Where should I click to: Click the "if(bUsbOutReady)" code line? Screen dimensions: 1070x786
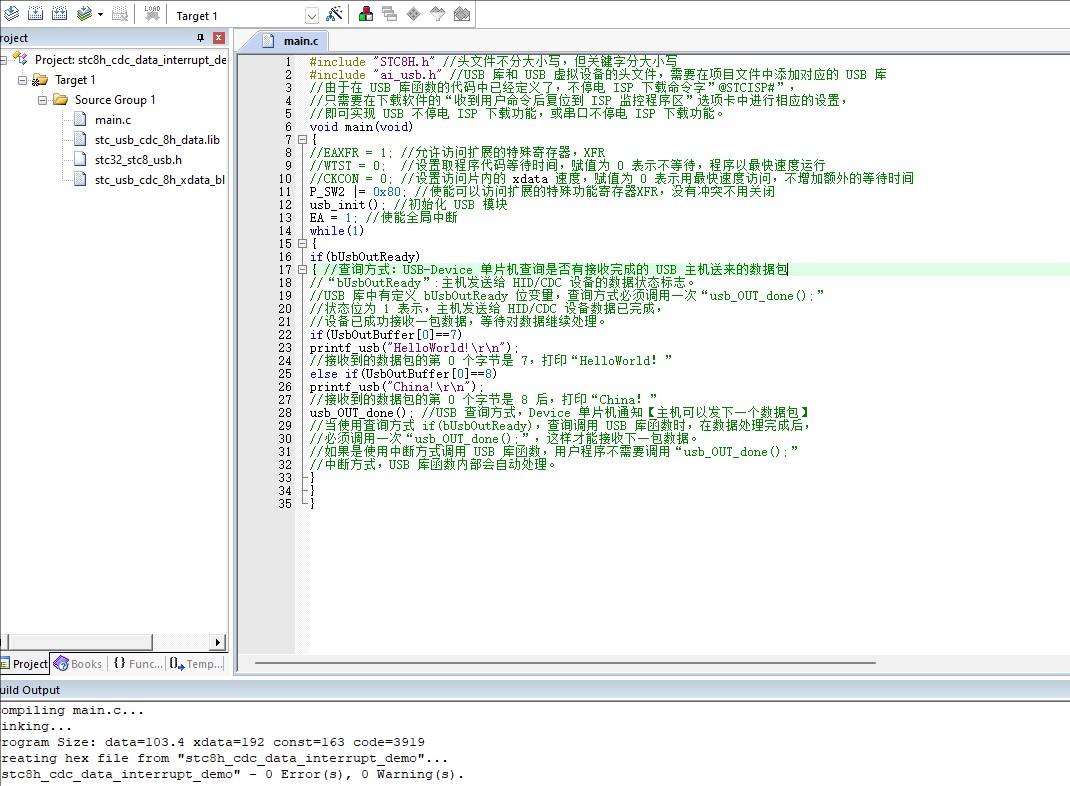(364, 257)
